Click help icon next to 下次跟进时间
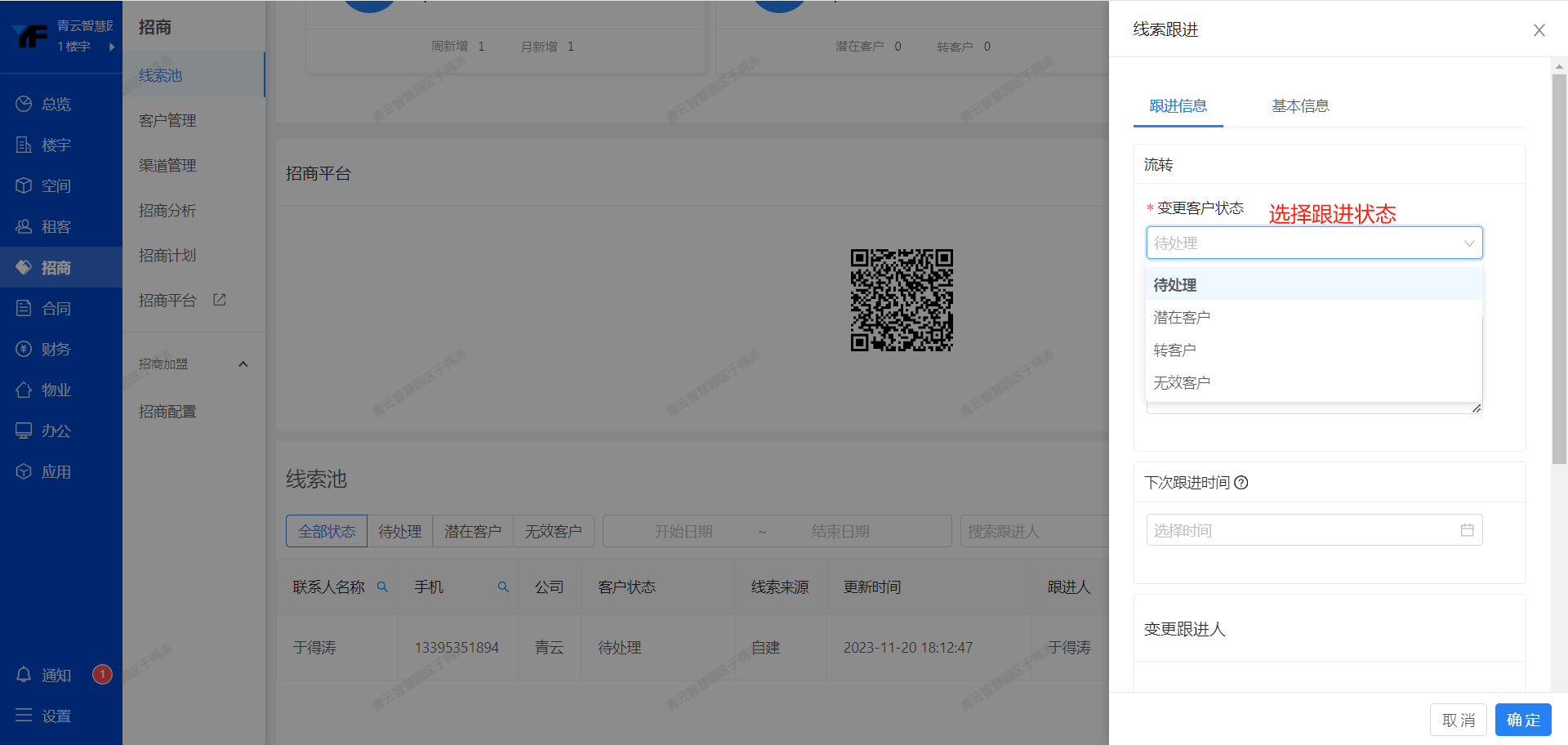Screen dimensions: 1568x745 pyautogui.click(x=1241, y=483)
